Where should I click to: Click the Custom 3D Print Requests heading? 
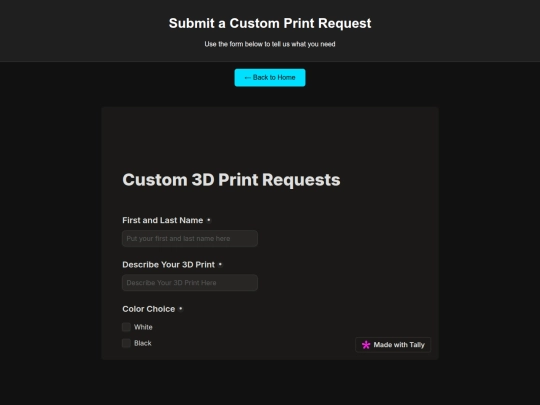[231, 180]
